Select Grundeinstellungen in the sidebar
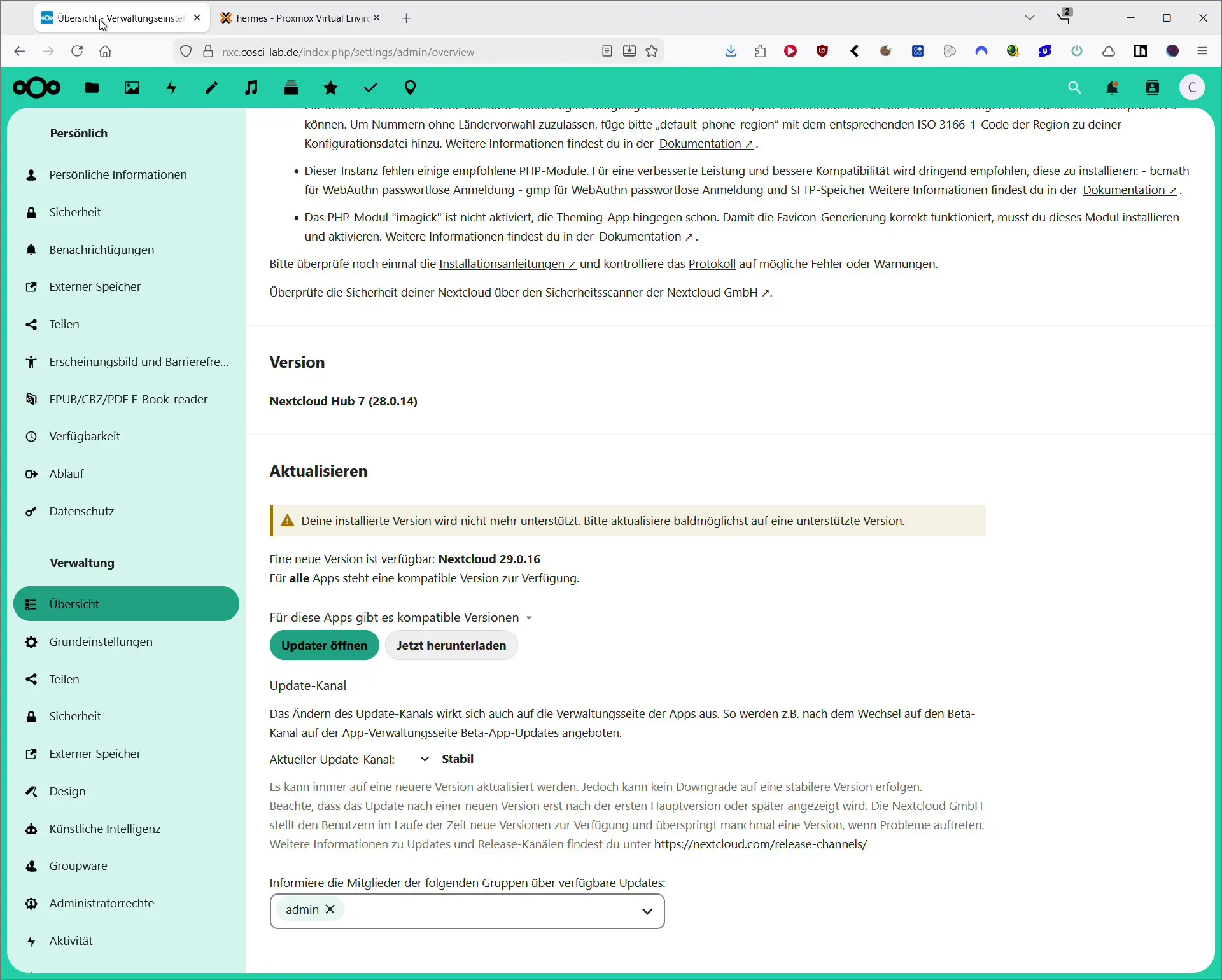Viewport: 1222px width, 980px height. pyautogui.click(x=100, y=641)
